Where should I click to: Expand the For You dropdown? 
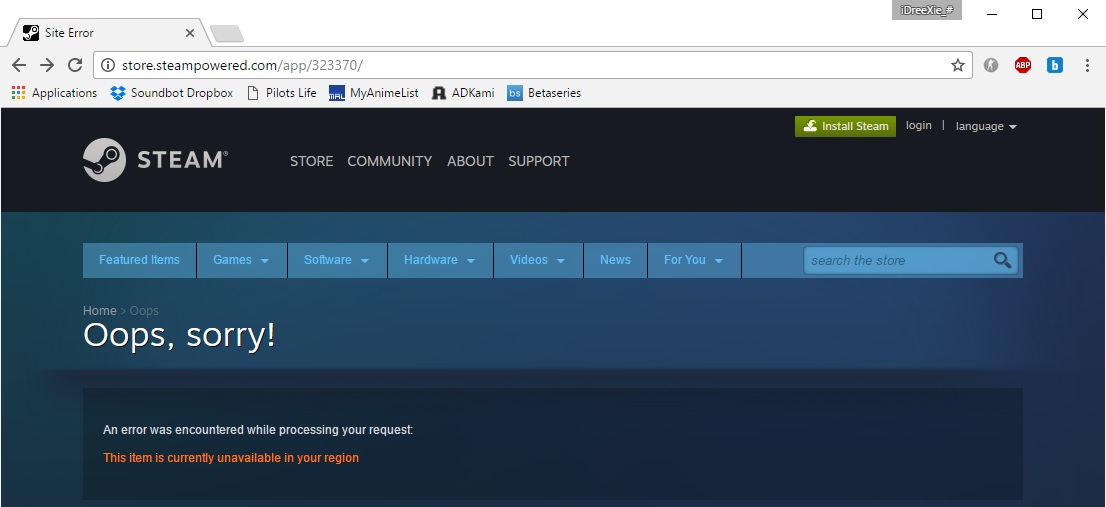click(693, 260)
